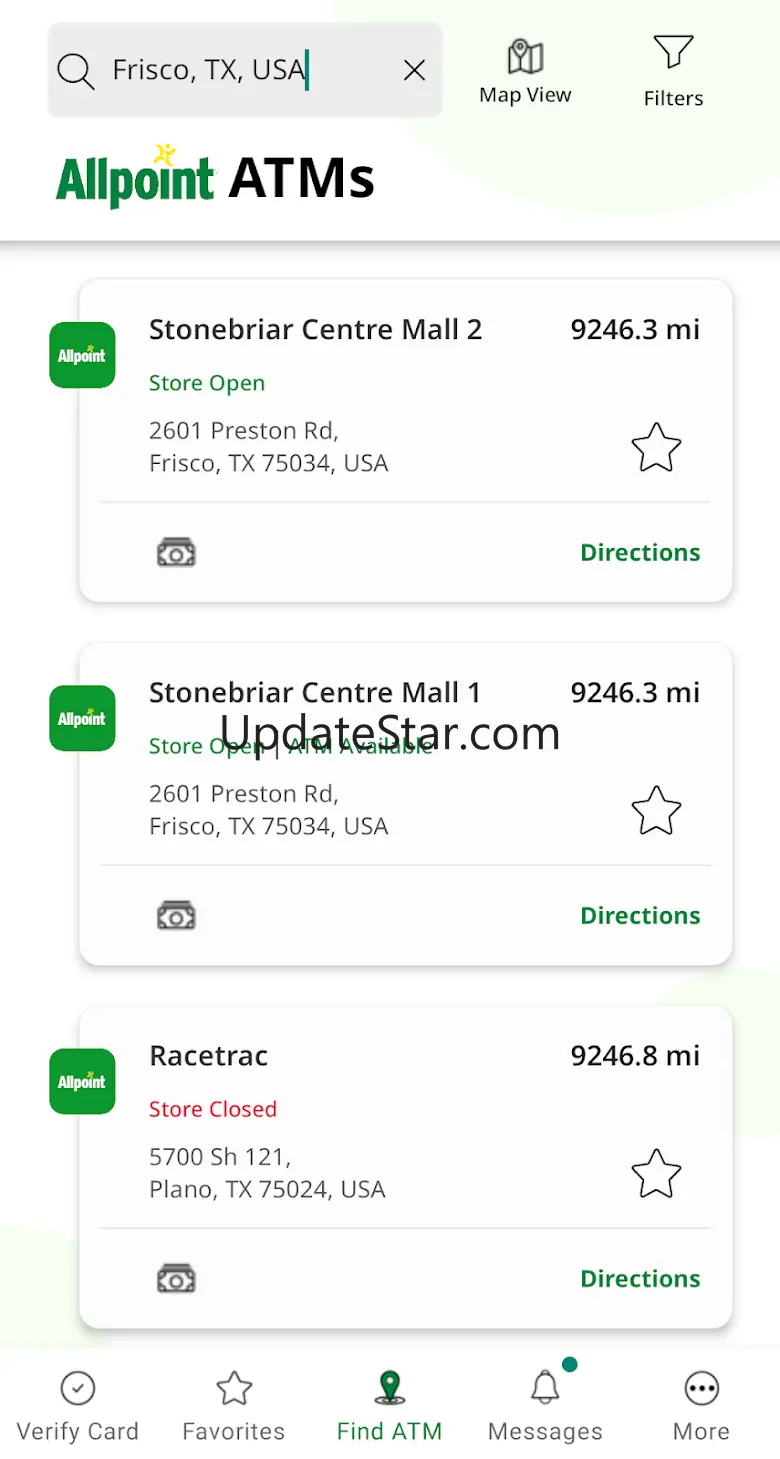Favorite Stonebriar Centre Mall 2 star
The width and height of the screenshot is (780, 1459).
point(656,447)
